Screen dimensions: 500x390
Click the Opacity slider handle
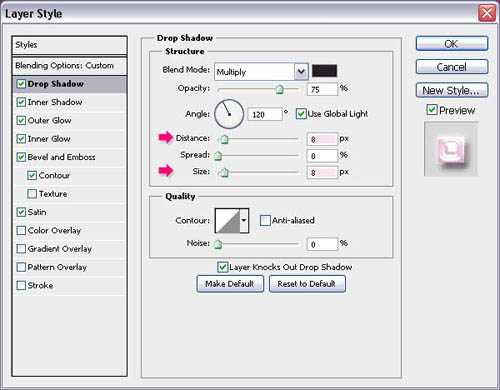[280, 89]
